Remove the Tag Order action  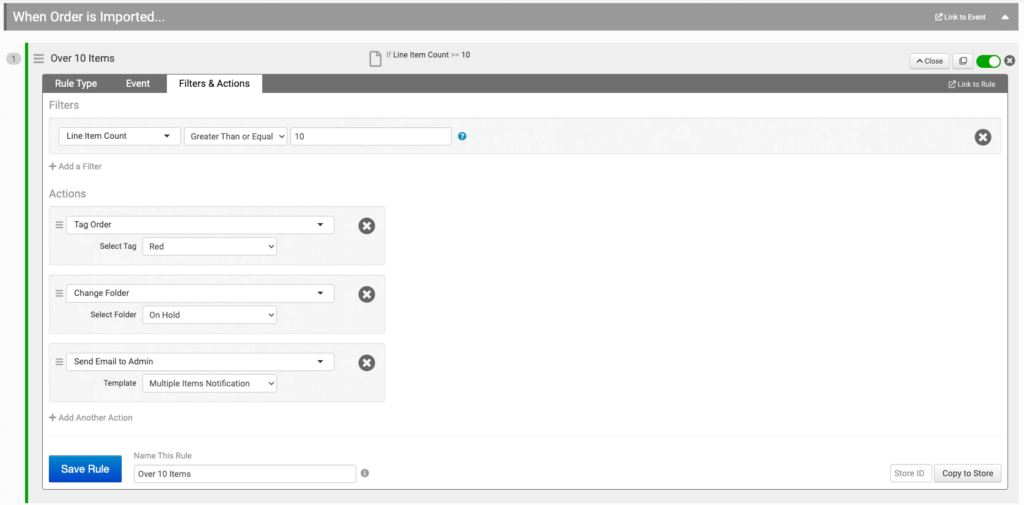[x=366, y=226]
